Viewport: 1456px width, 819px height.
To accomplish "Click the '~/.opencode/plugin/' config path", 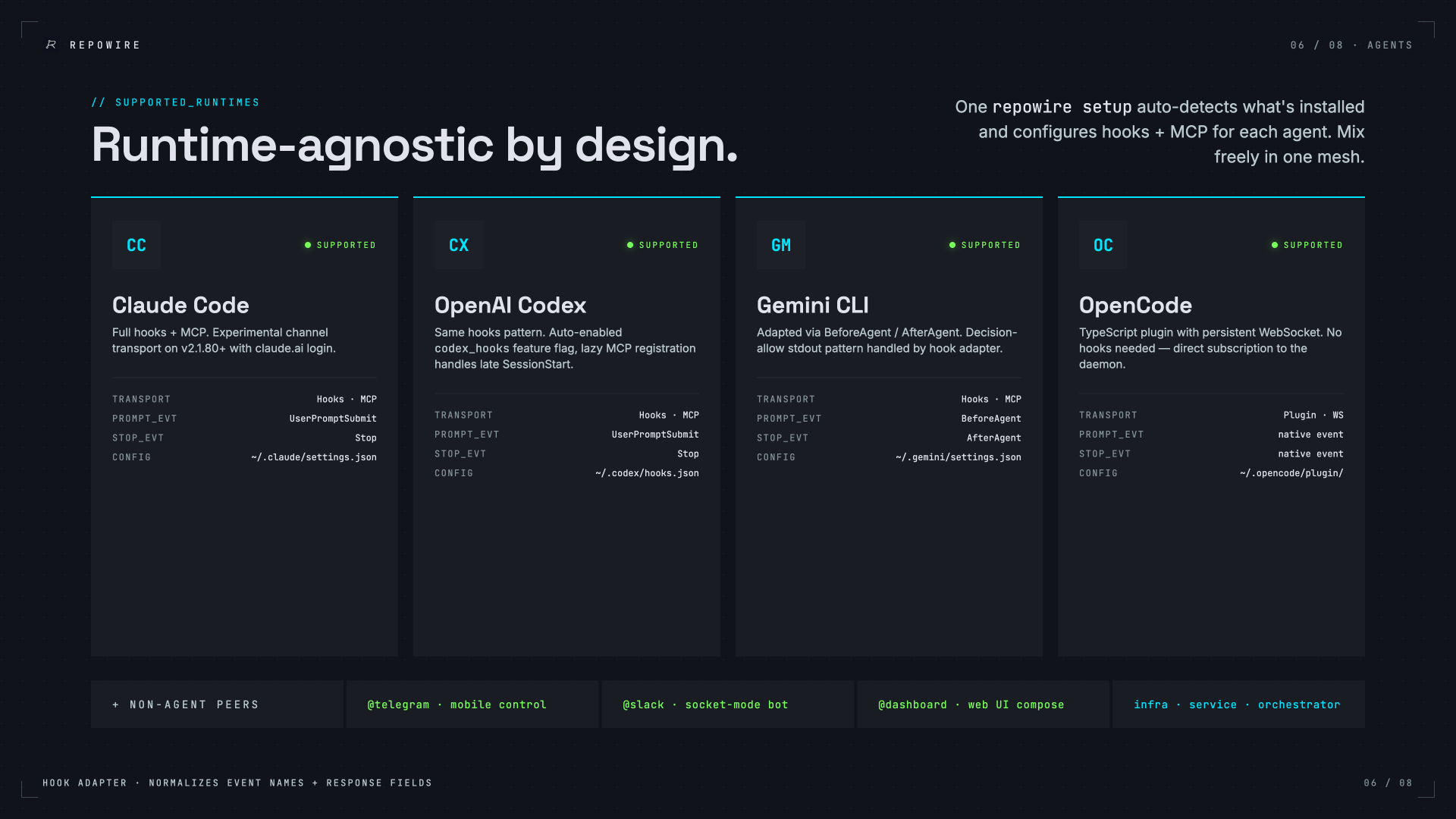I will (x=1291, y=473).
